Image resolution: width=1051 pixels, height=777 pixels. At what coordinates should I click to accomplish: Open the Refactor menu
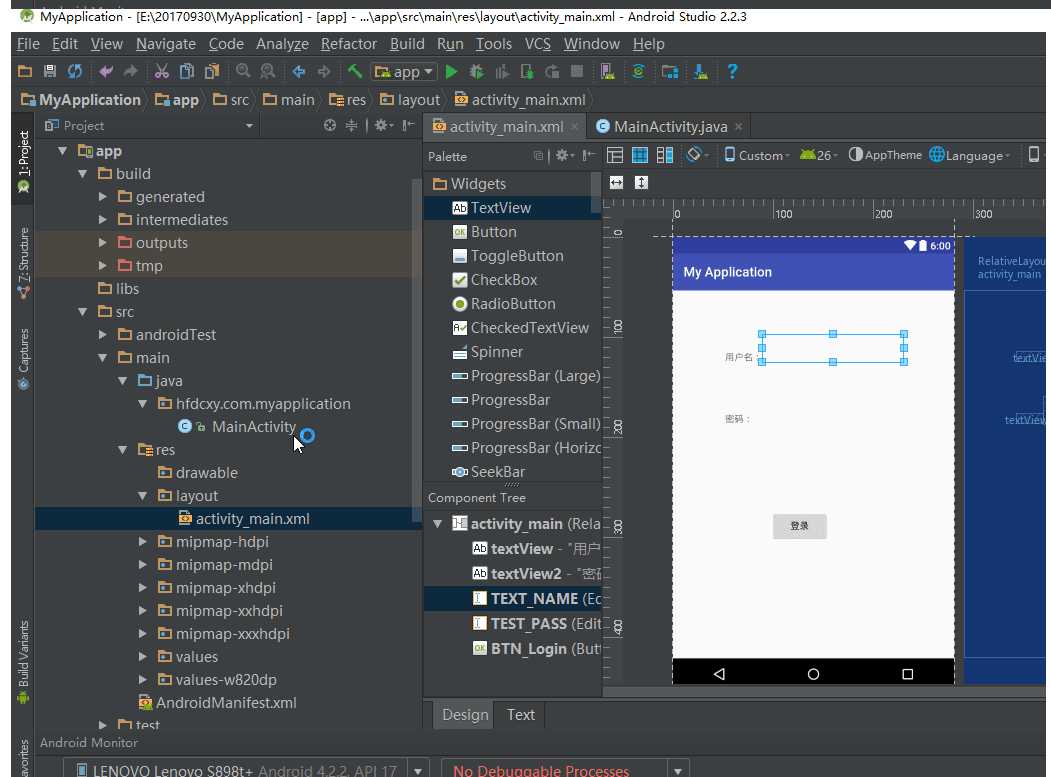[349, 44]
